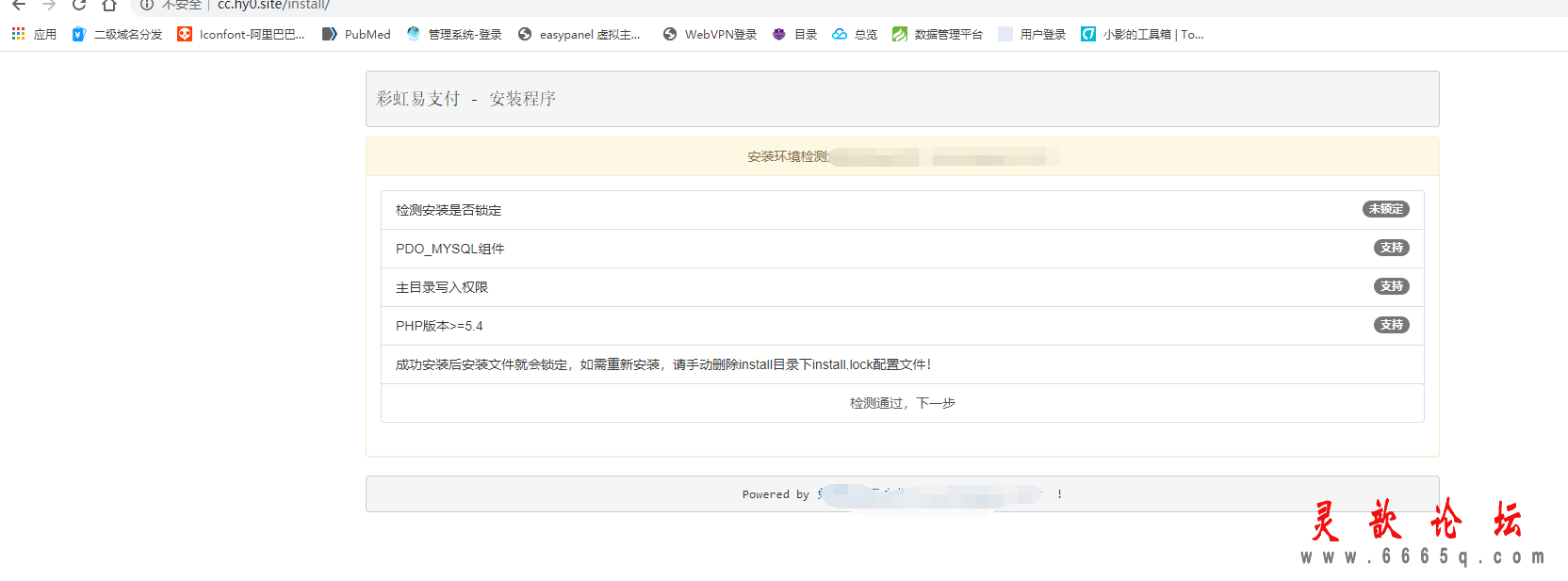Click the 安装环境检测 heading text
This screenshot has width=1568, height=581.
pos(788,156)
